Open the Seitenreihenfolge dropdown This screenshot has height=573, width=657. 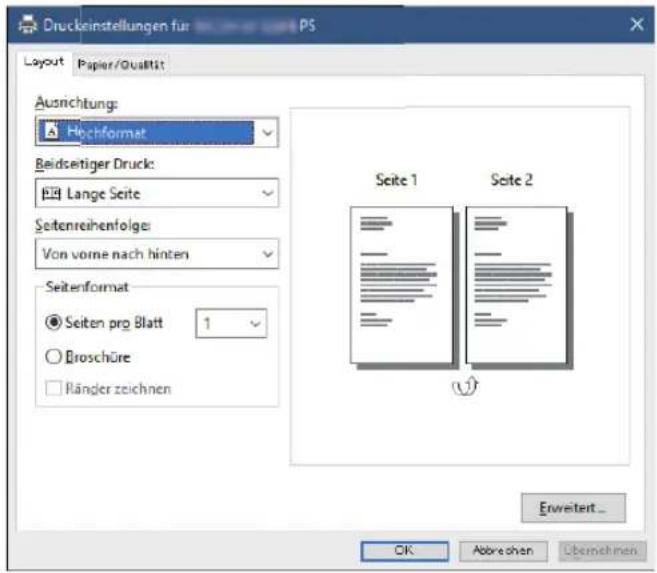(x=157, y=254)
